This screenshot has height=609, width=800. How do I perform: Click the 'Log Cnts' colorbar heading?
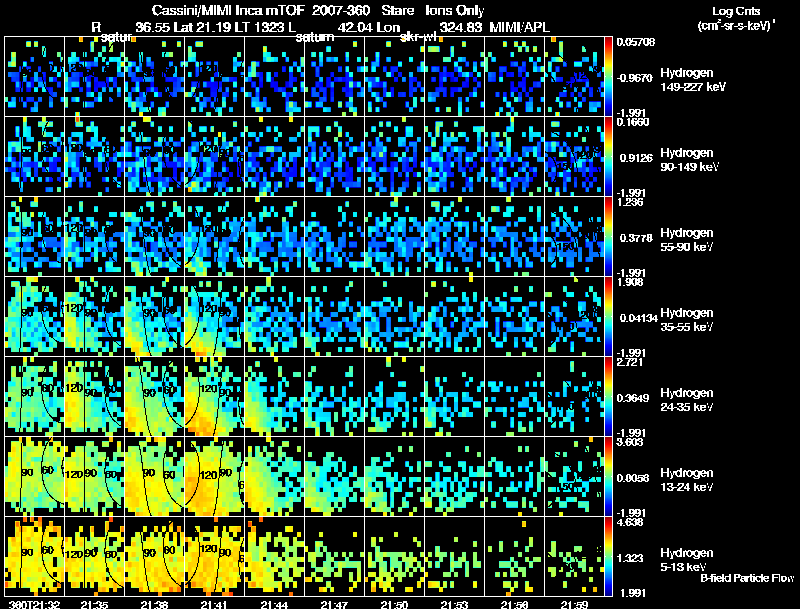point(736,11)
